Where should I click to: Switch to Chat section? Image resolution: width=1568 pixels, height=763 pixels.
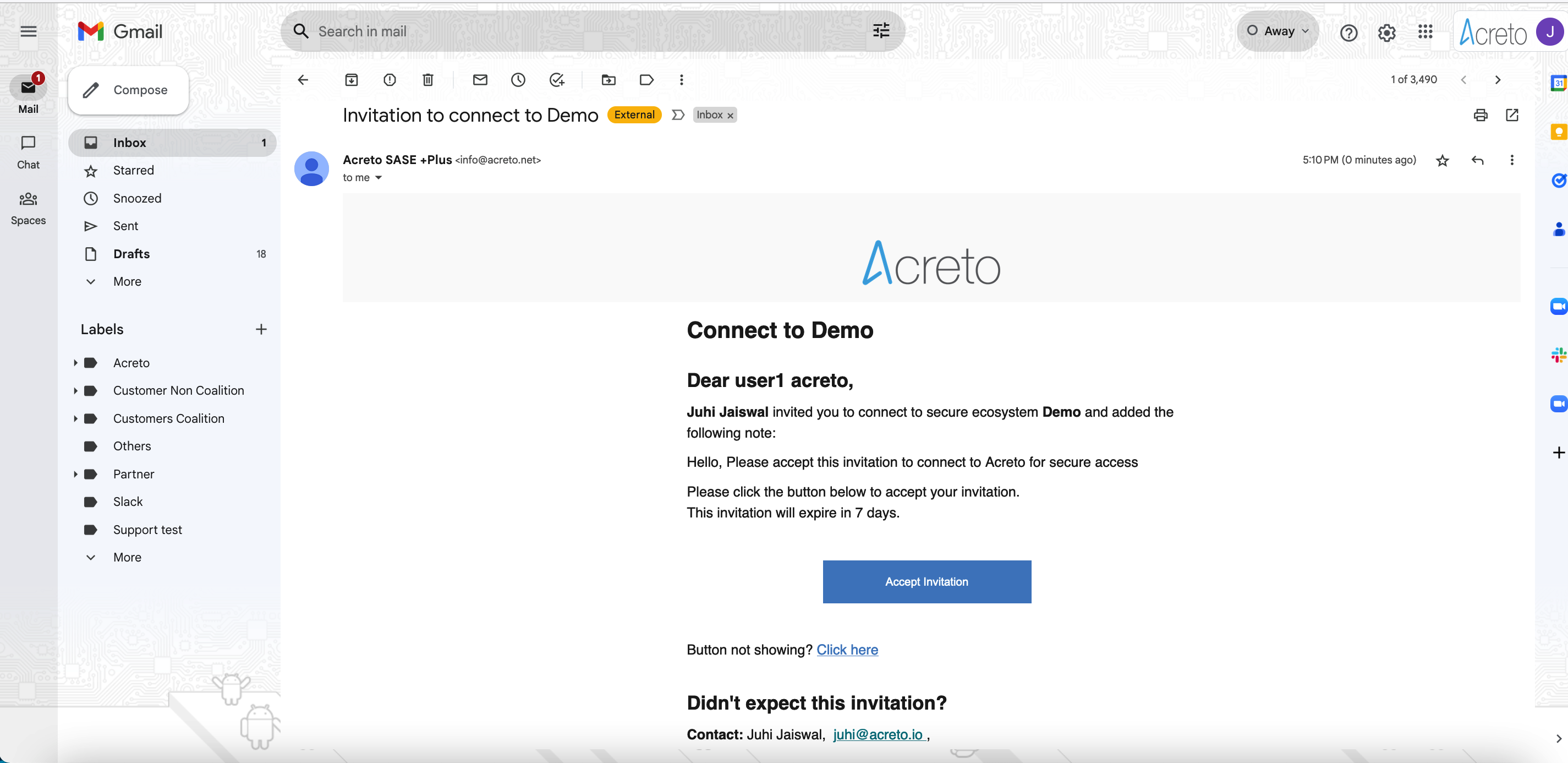pyautogui.click(x=28, y=151)
